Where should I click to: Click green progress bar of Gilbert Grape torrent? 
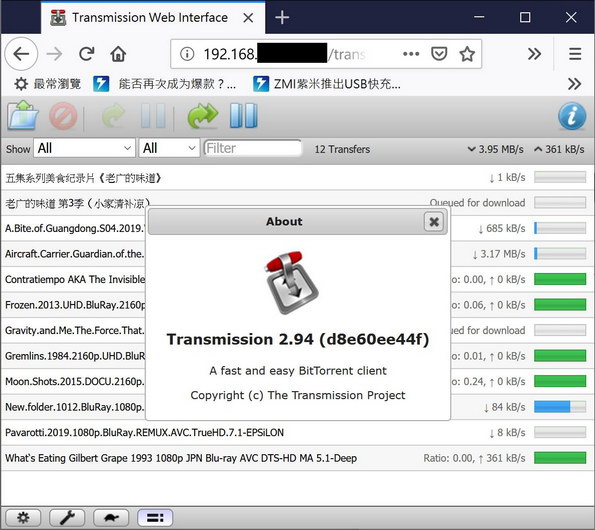[560, 458]
